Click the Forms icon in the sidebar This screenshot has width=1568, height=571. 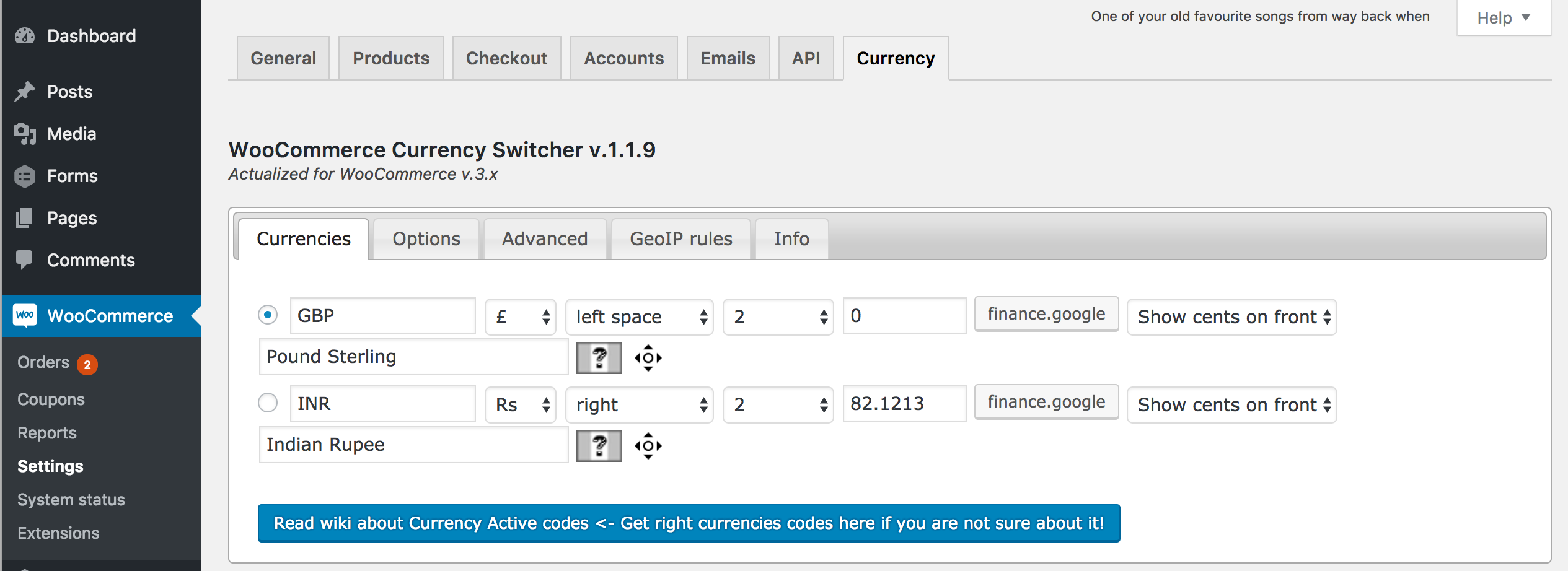pos(25,176)
